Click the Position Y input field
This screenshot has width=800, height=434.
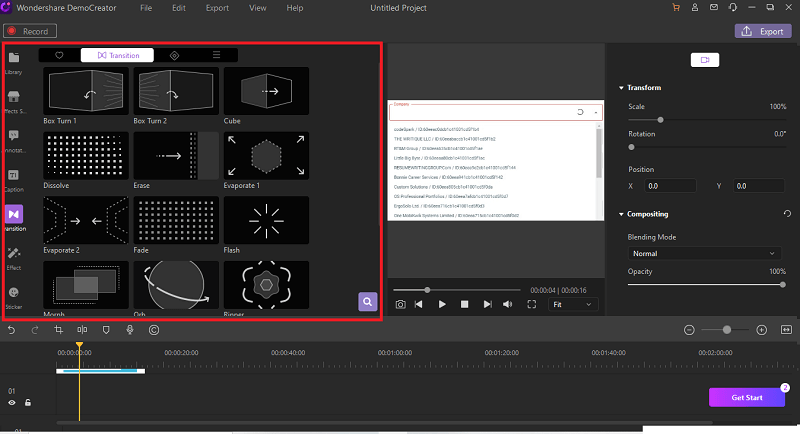pyautogui.click(x=759, y=186)
